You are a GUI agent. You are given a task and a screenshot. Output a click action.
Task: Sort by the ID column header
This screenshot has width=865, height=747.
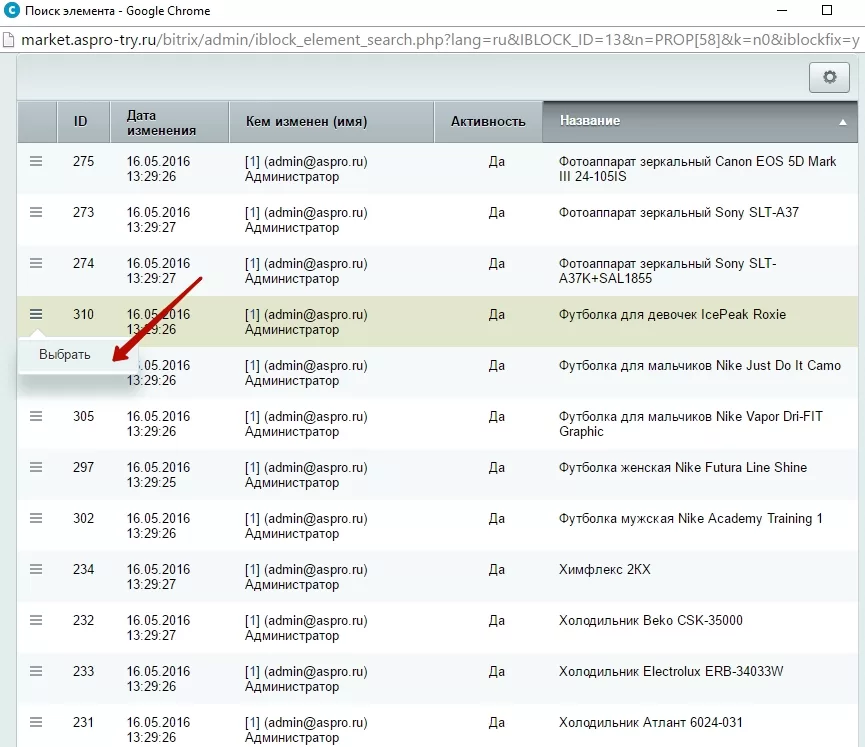point(81,121)
